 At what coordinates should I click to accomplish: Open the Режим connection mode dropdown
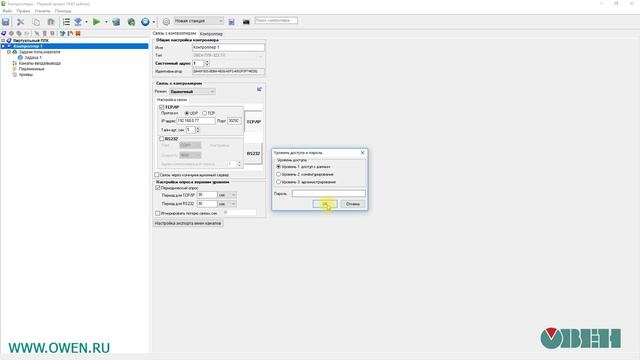(192, 91)
